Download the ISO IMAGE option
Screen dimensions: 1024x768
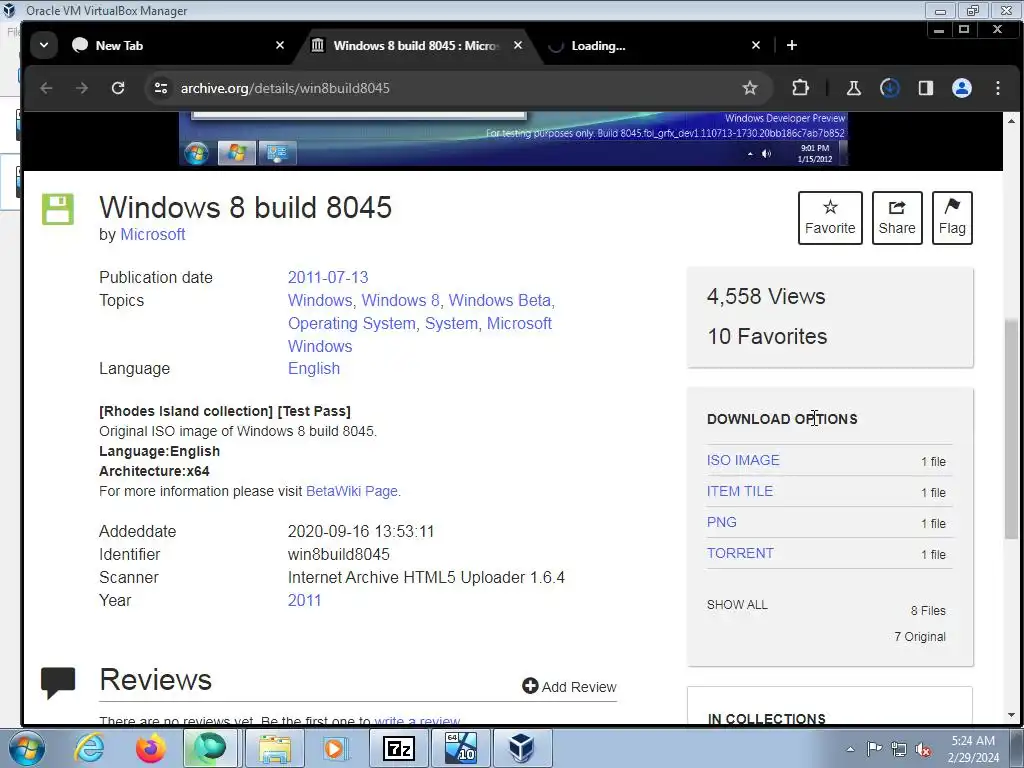pos(743,460)
